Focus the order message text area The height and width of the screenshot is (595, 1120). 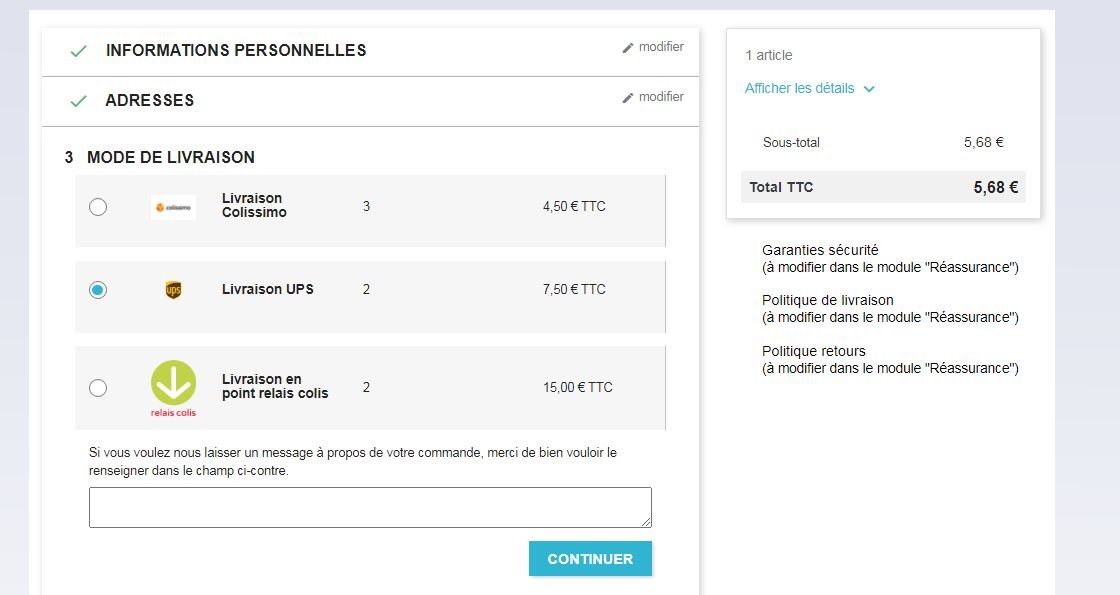coord(370,507)
